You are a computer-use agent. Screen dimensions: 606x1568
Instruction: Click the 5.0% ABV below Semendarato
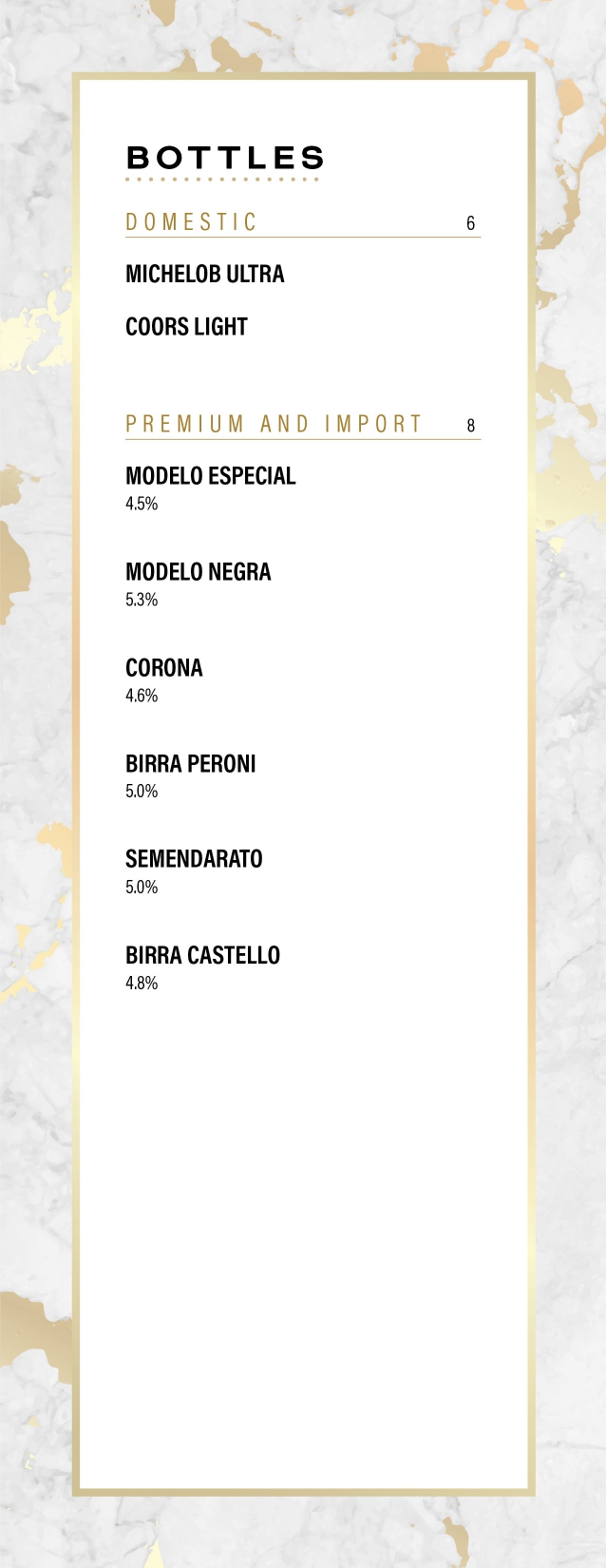(142, 887)
